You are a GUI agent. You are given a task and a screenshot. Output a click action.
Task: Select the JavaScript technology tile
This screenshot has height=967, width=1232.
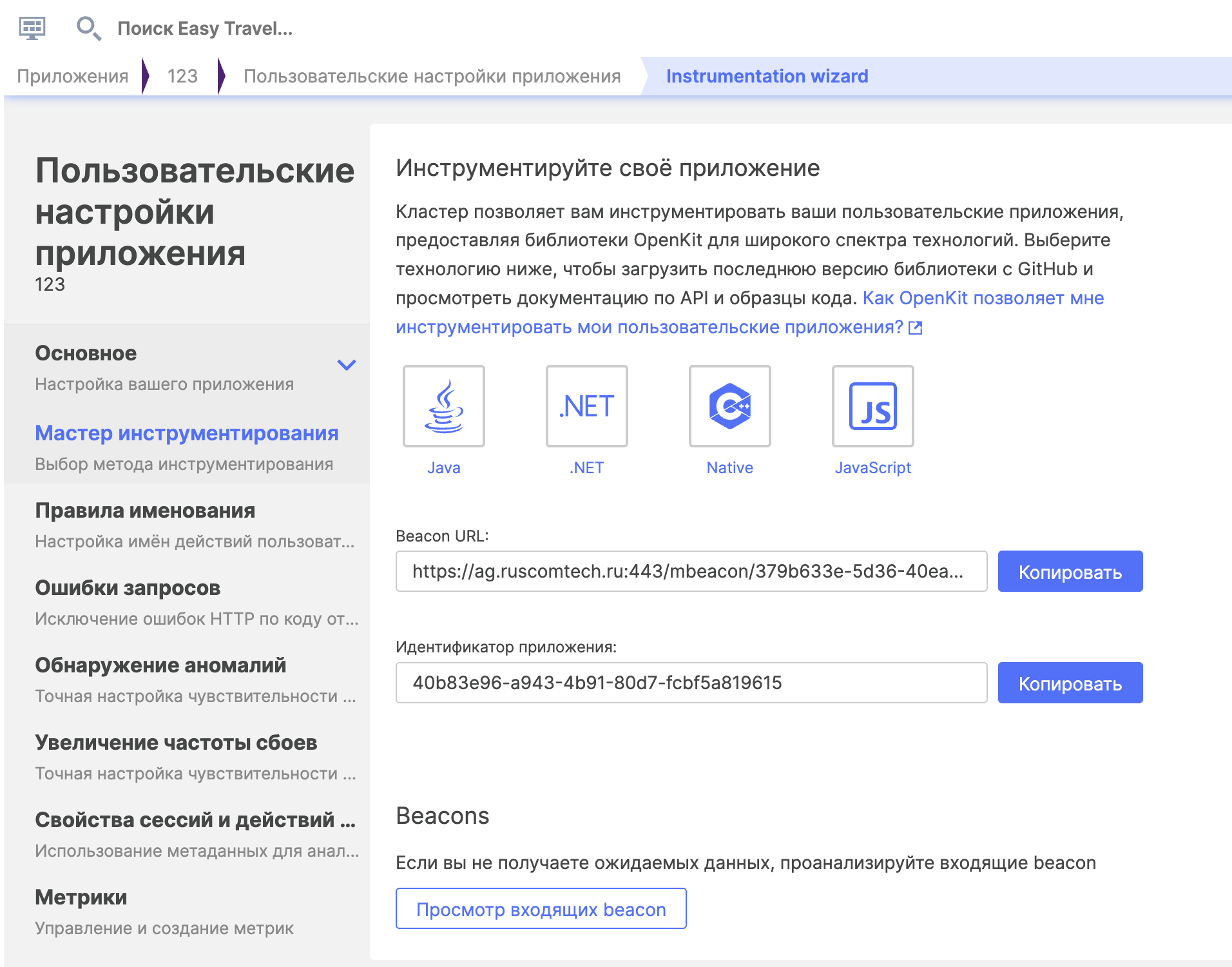coord(872,406)
